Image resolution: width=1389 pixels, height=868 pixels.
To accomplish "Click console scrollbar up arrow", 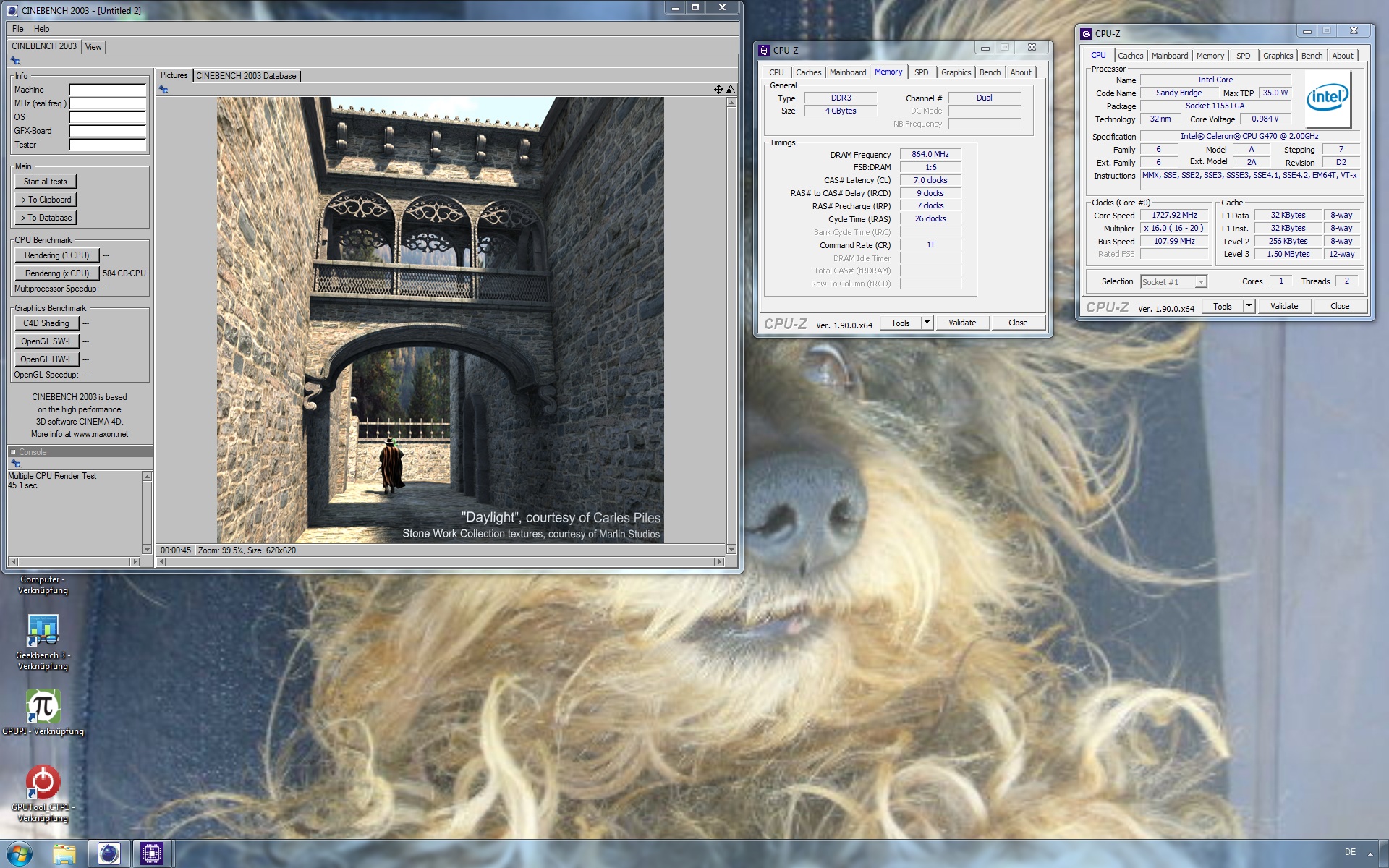I will pyautogui.click(x=147, y=477).
